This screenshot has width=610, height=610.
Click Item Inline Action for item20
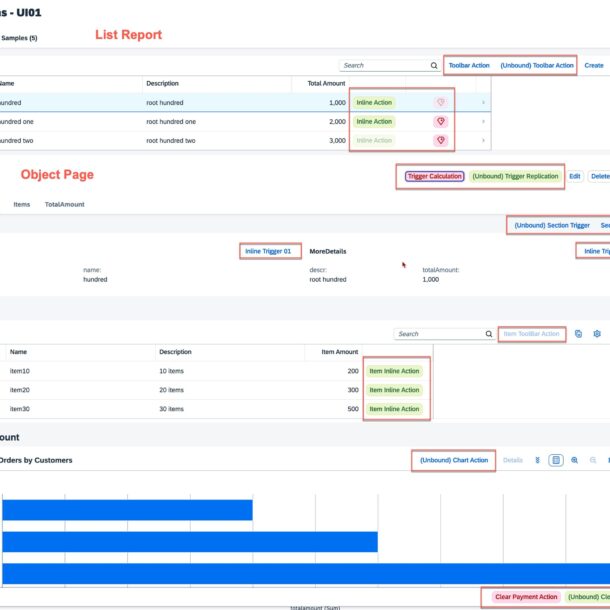[x=394, y=390]
